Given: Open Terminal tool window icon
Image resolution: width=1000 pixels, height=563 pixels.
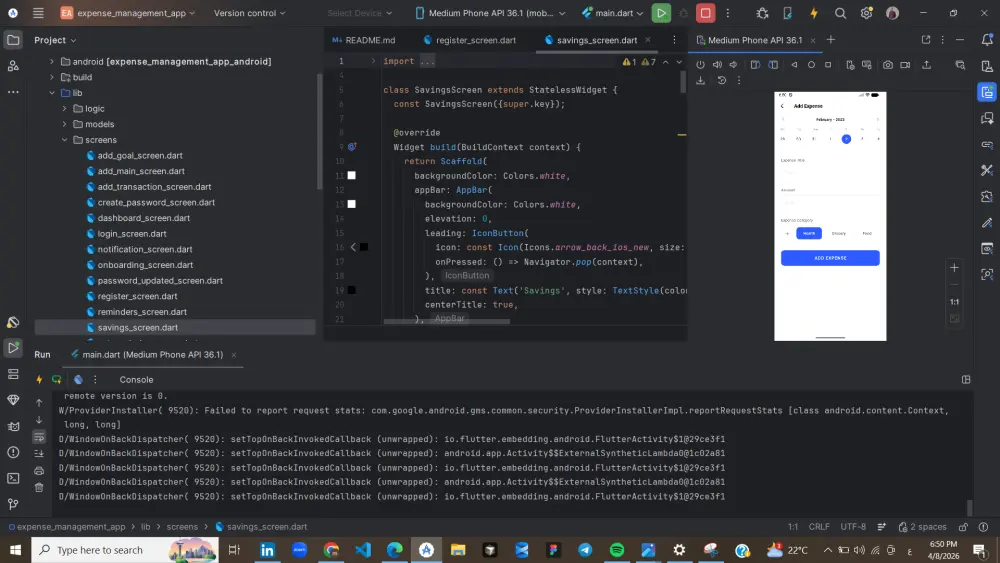Looking at the screenshot, I should pyautogui.click(x=13, y=478).
